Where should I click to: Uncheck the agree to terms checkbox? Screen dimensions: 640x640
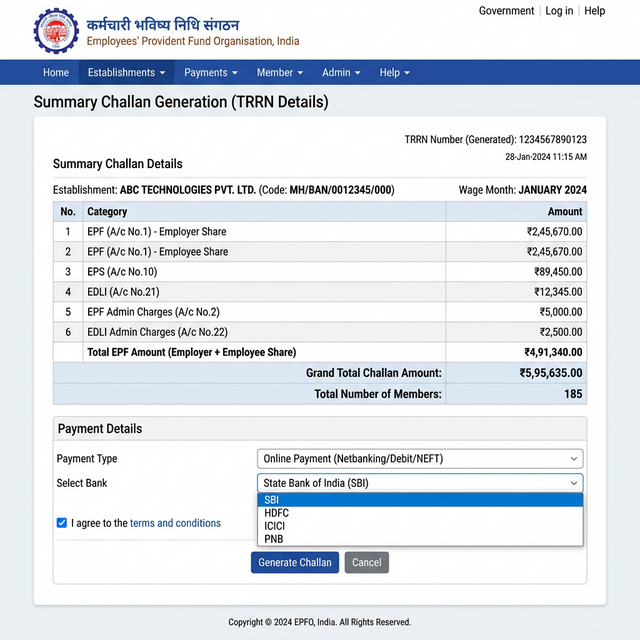(x=62, y=523)
